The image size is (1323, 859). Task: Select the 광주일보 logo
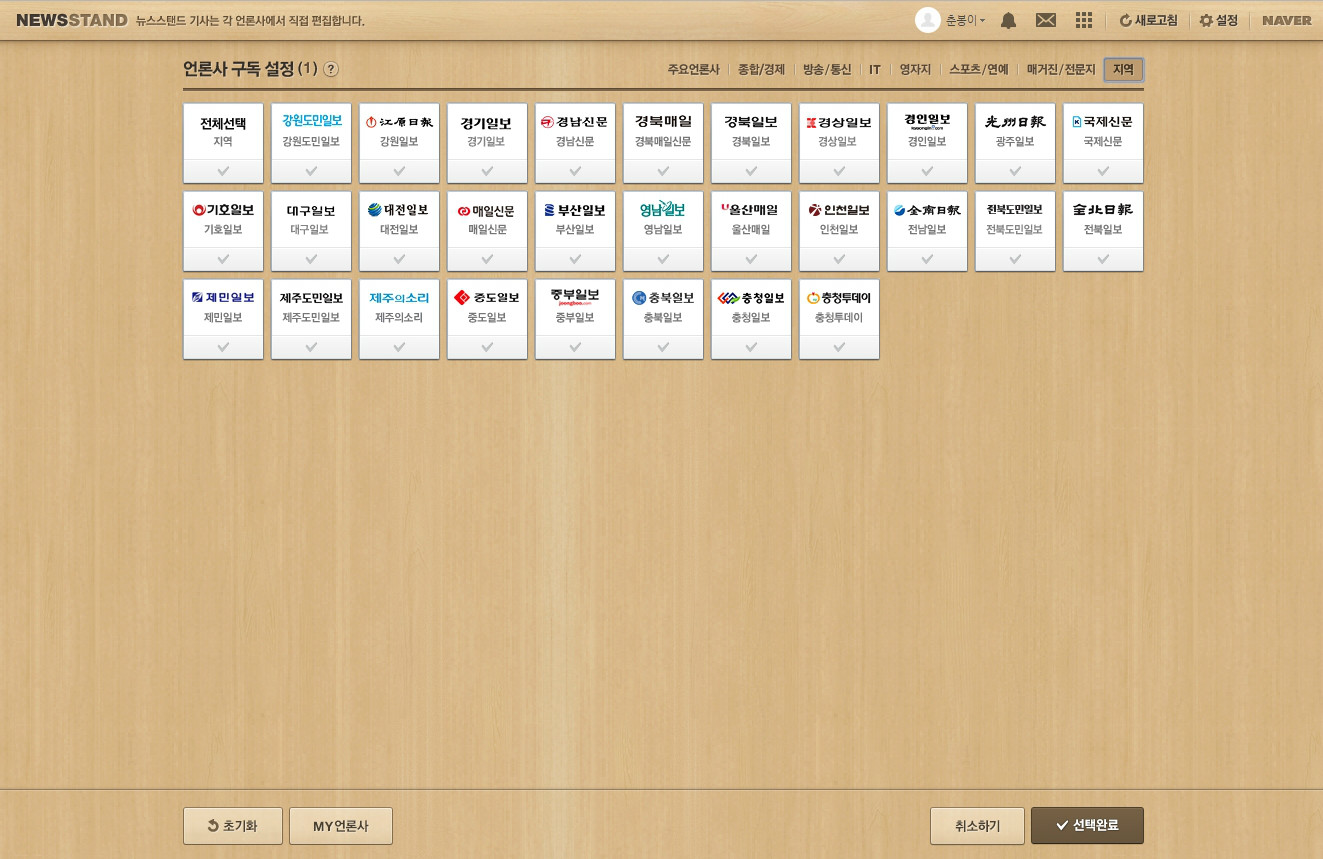(1015, 122)
